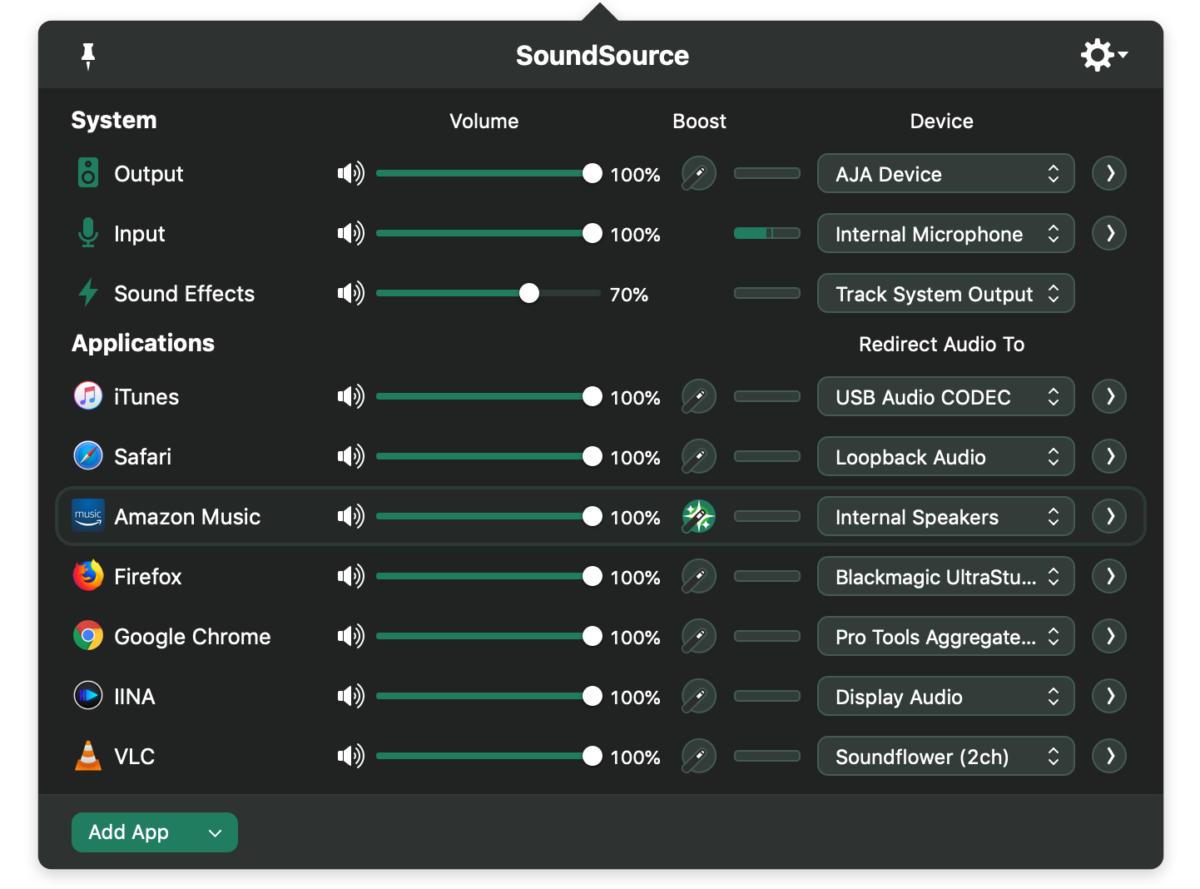
Task: Click the Firefox app icon
Action: click(88, 576)
